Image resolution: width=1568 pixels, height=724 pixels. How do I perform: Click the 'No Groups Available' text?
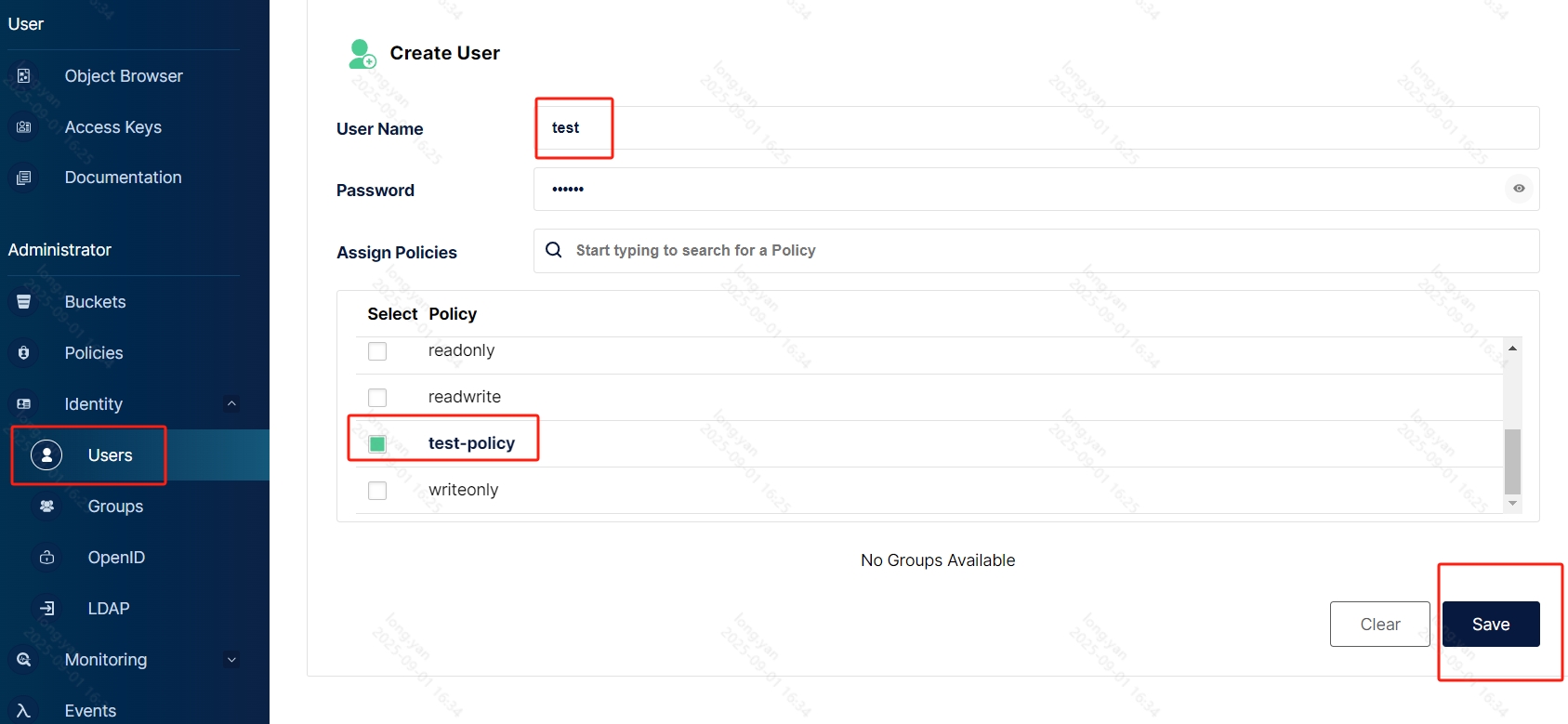coord(938,560)
